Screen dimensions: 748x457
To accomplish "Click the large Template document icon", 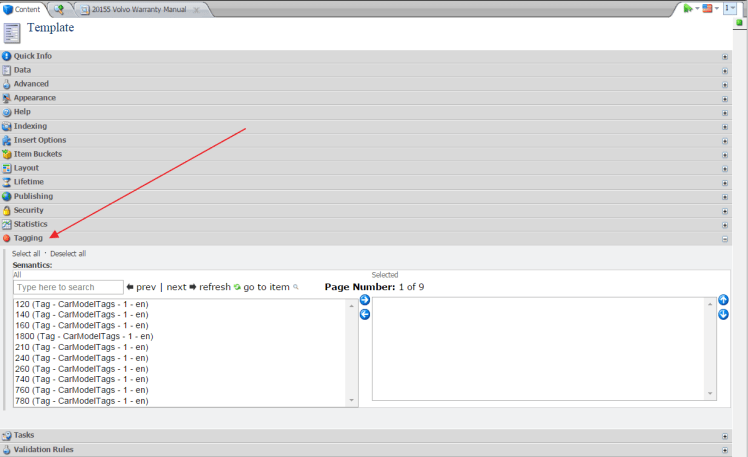I will pyautogui.click(x=12, y=33).
